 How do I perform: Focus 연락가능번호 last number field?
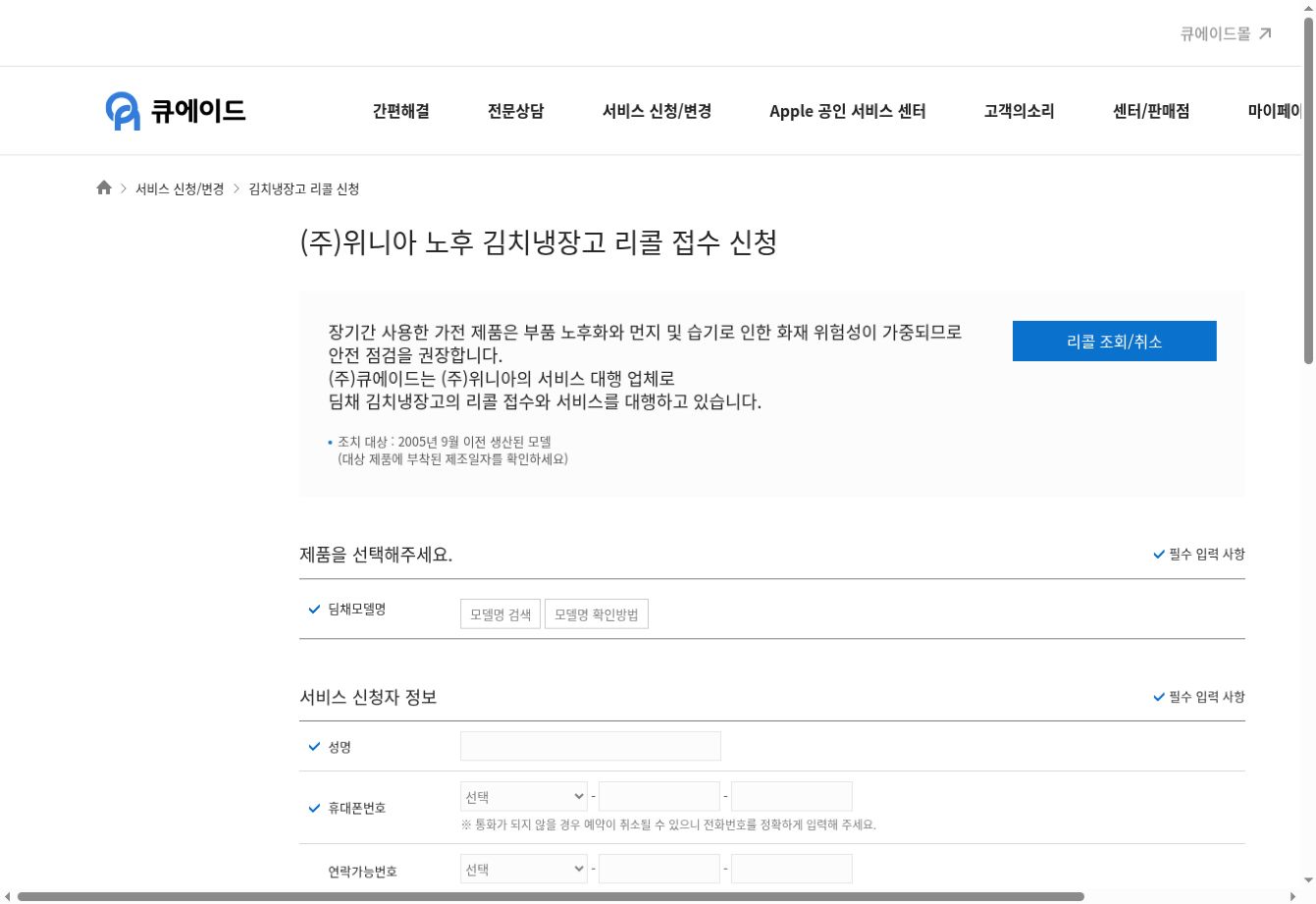792,869
